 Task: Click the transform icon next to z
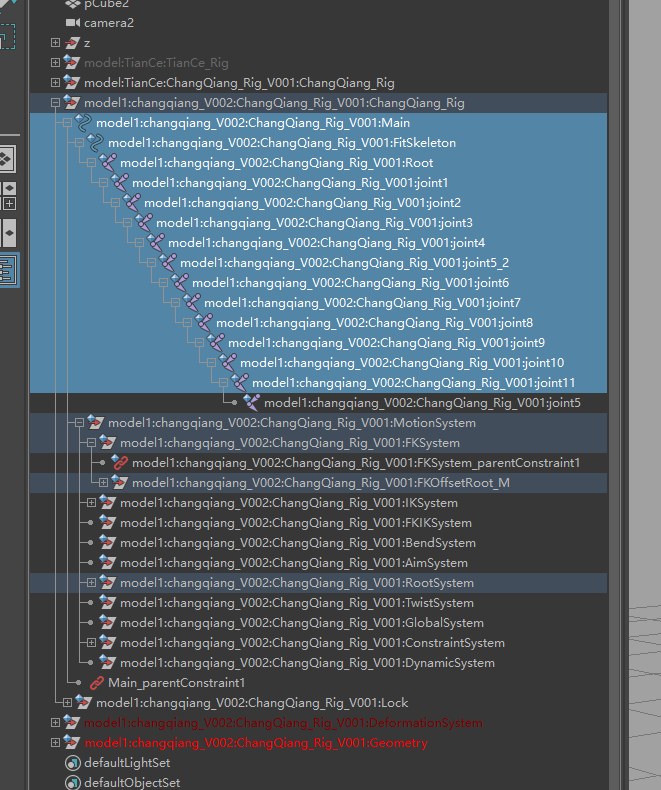point(73,43)
